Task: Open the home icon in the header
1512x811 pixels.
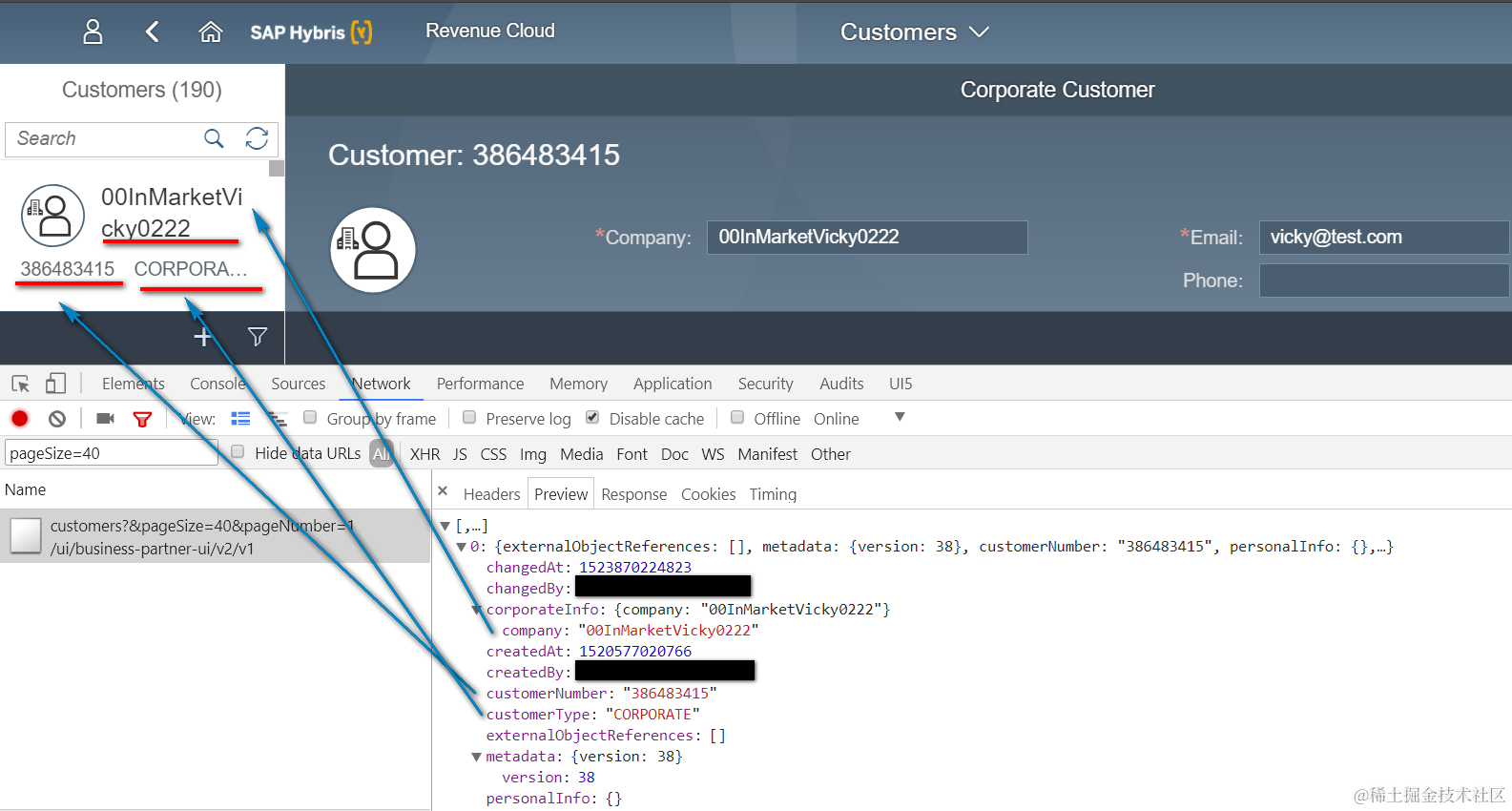Action: point(211,32)
